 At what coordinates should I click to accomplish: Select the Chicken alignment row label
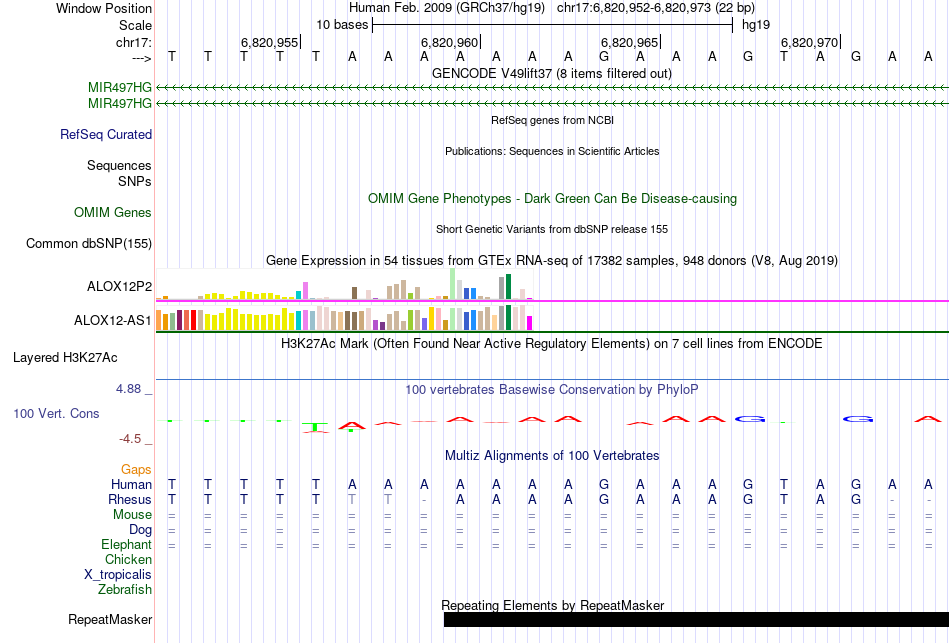coord(128,559)
